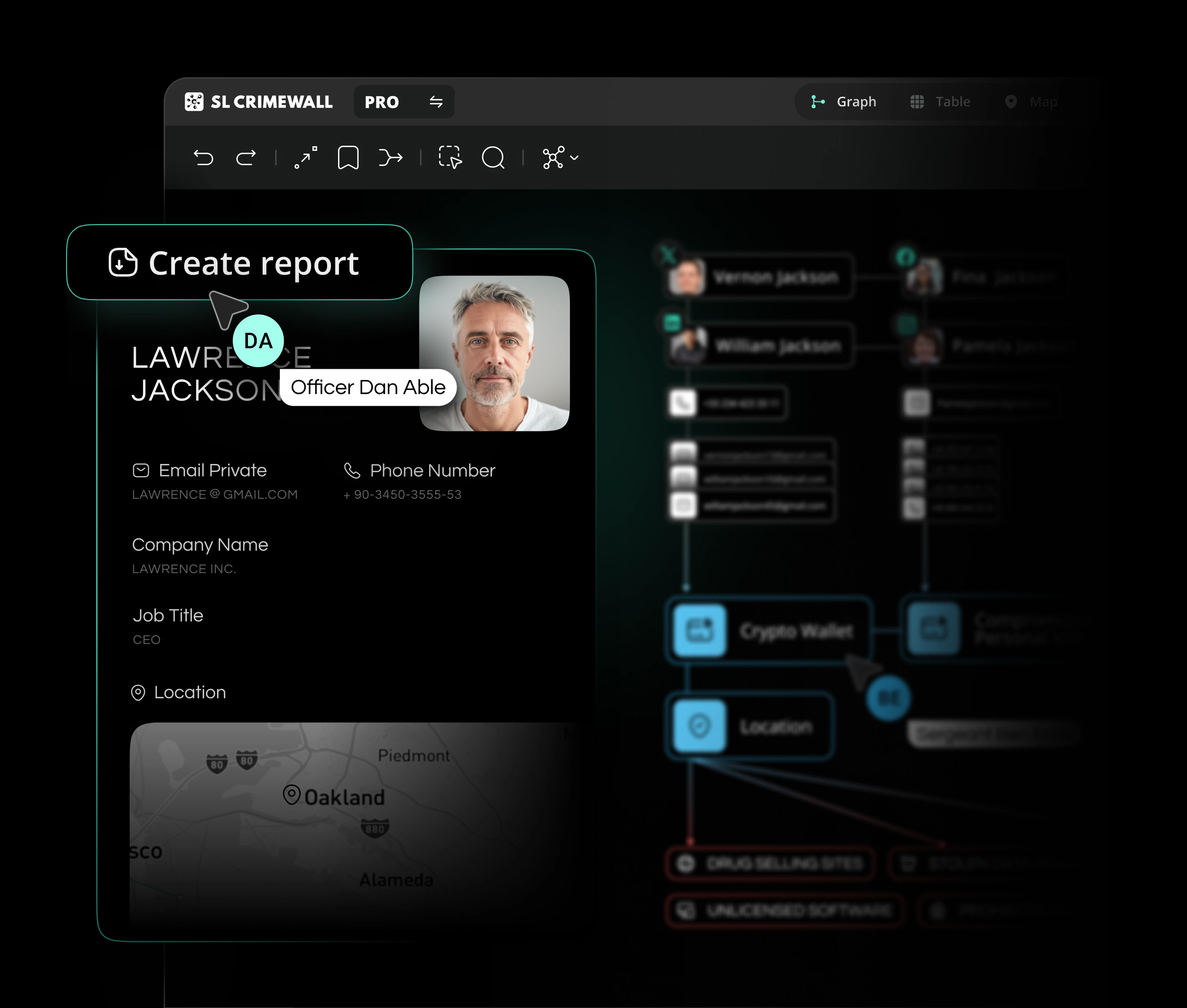Click the DA collaborator avatar badge
The height and width of the screenshot is (1008, 1187).
(258, 341)
